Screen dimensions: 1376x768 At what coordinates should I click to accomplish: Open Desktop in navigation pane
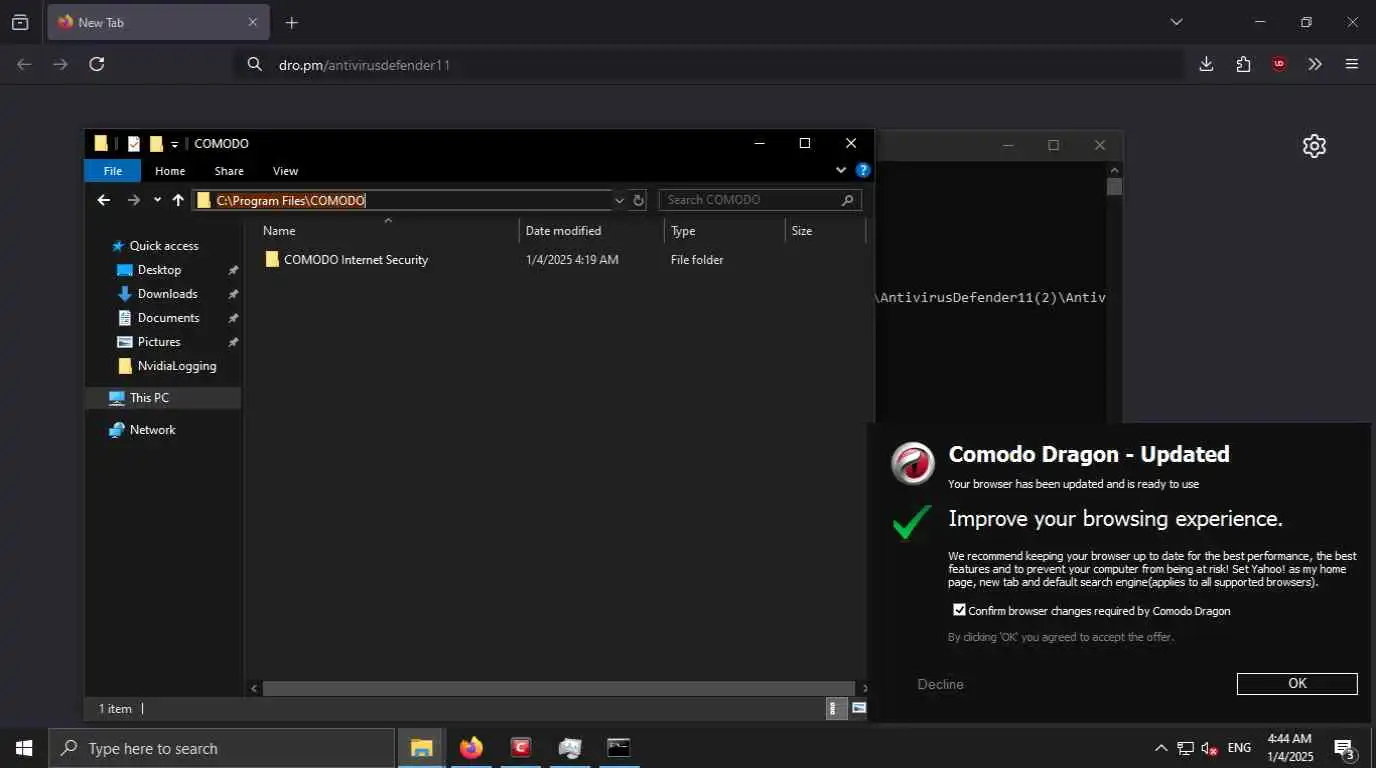coord(159,270)
